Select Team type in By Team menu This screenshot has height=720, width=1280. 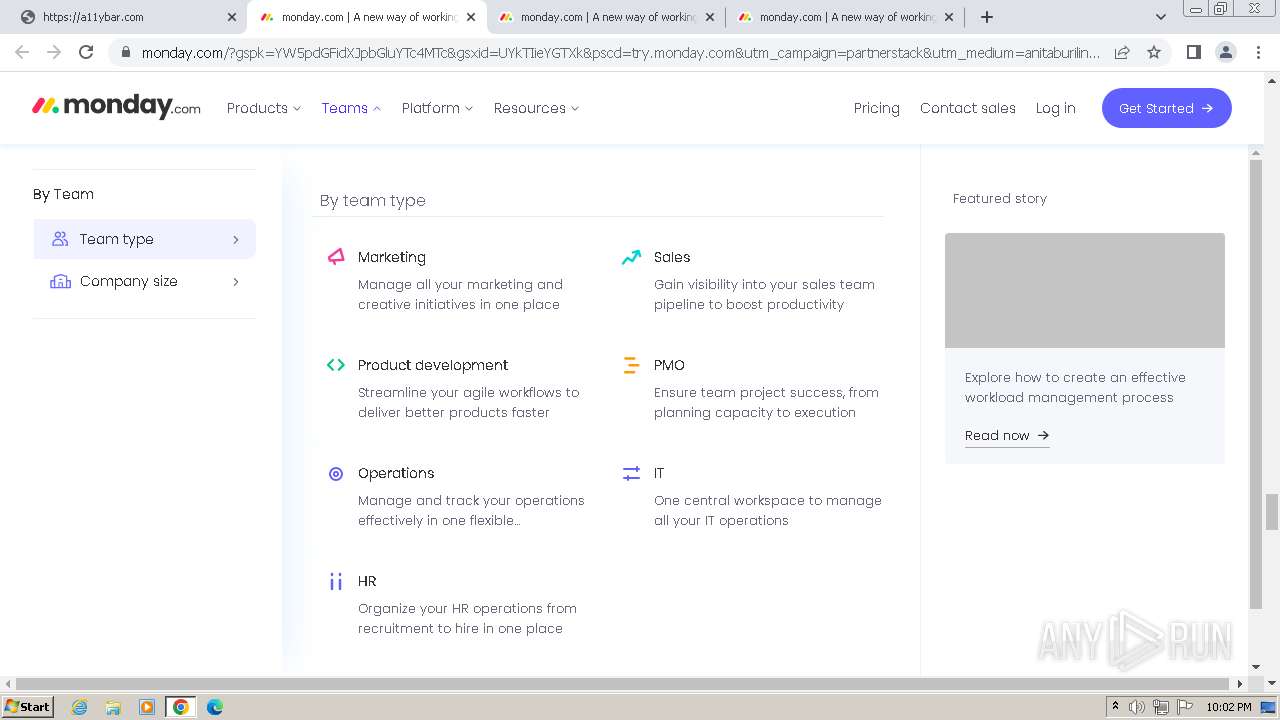[144, 239]
